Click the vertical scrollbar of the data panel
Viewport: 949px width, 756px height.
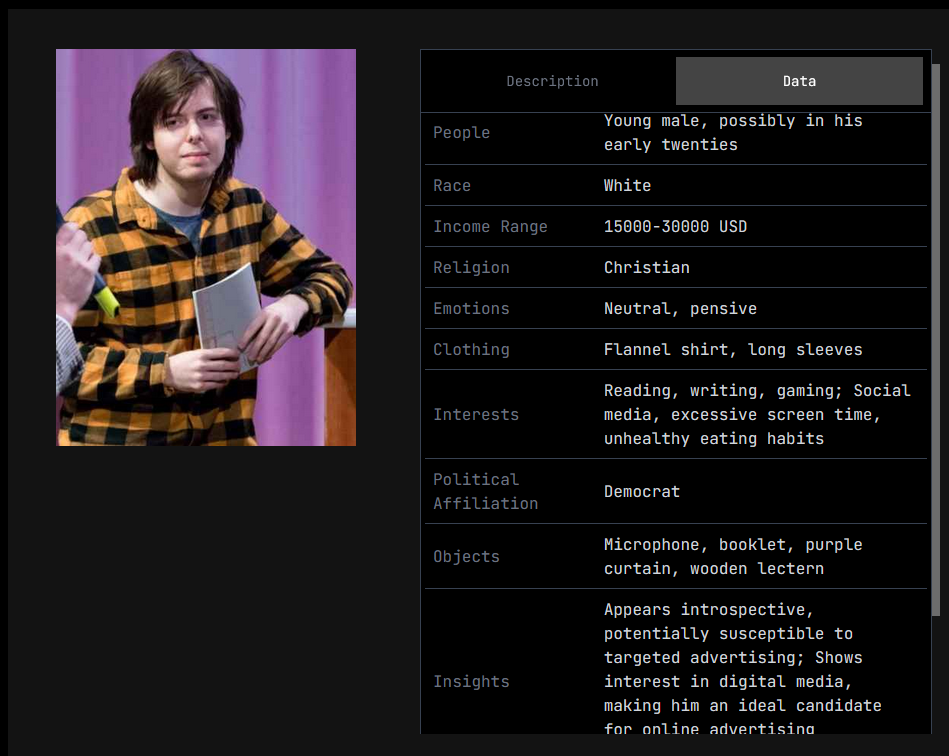[x=936, y=340]
